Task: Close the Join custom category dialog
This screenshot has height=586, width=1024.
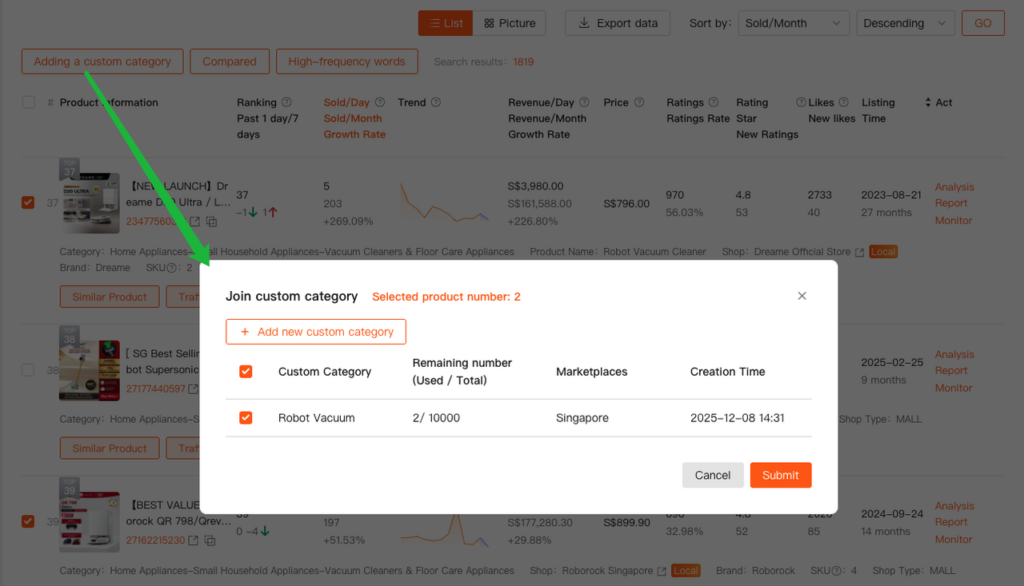Action: pyautogui.click(x=801, y=296)
